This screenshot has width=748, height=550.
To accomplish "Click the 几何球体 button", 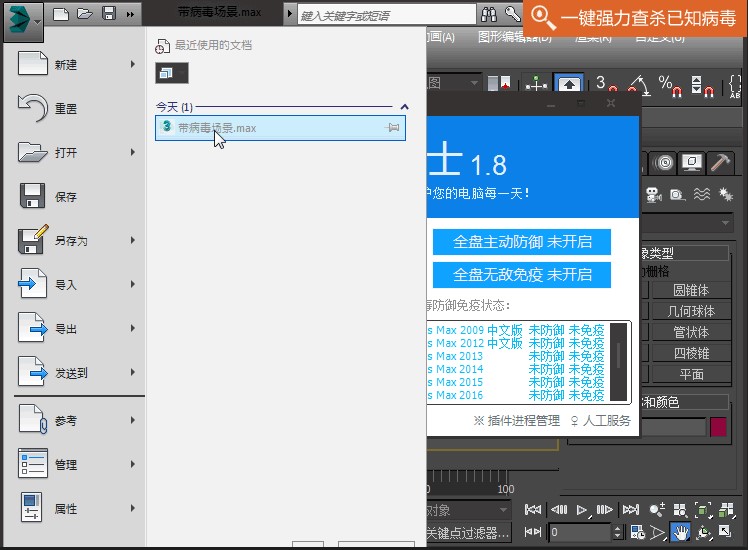I will pos(691,311).
